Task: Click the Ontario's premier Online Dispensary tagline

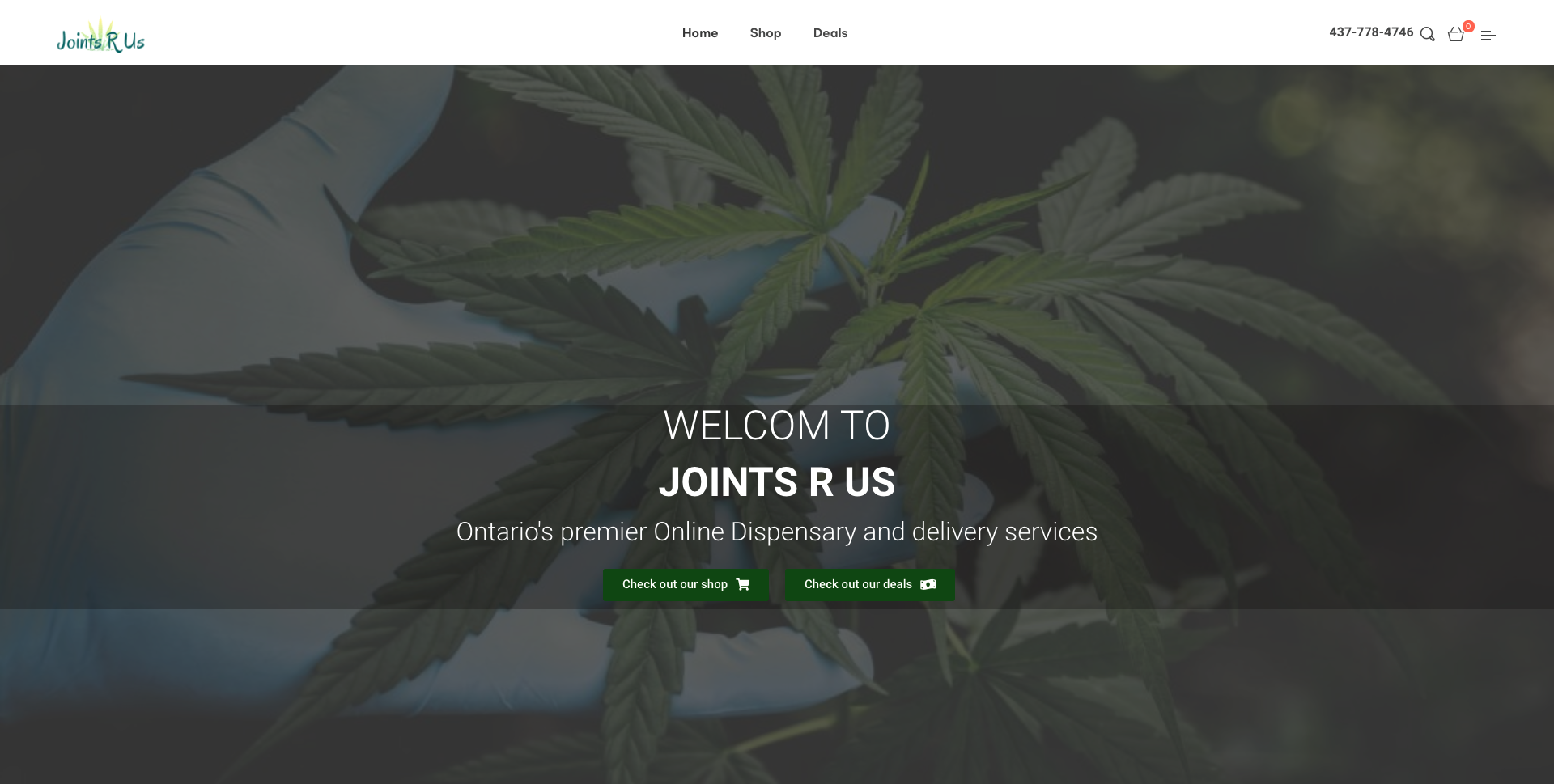Action: coord(777,532)
